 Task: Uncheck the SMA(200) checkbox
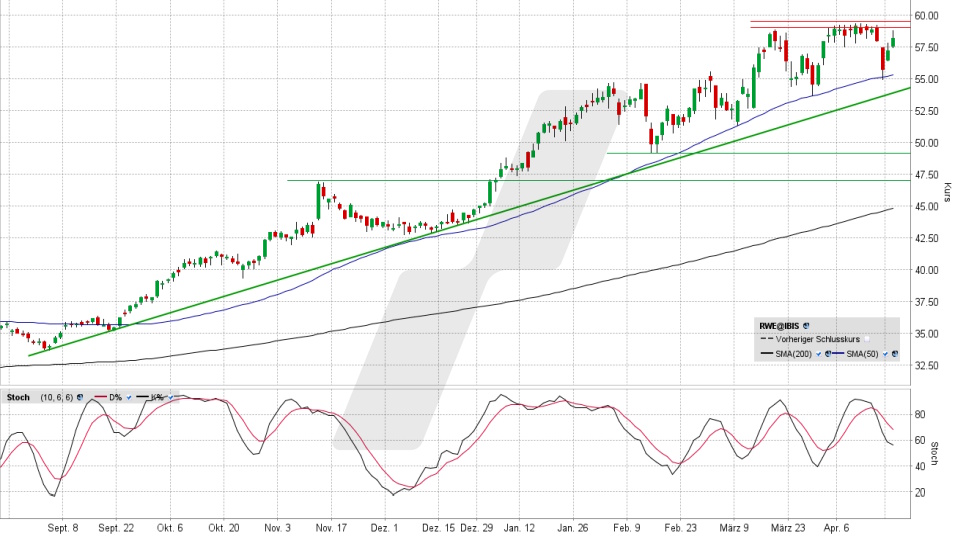click(x=818, y=354)
